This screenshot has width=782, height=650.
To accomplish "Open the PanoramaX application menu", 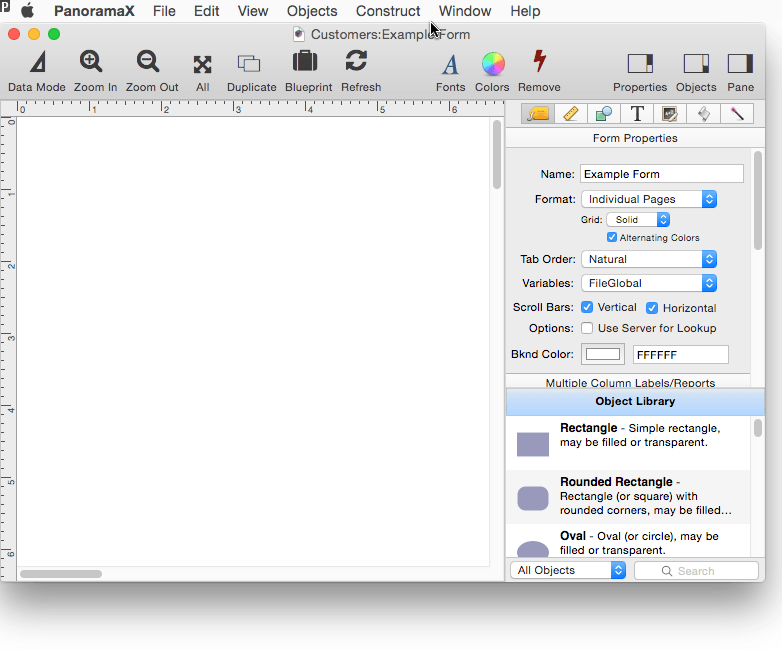I will point(94,11).
